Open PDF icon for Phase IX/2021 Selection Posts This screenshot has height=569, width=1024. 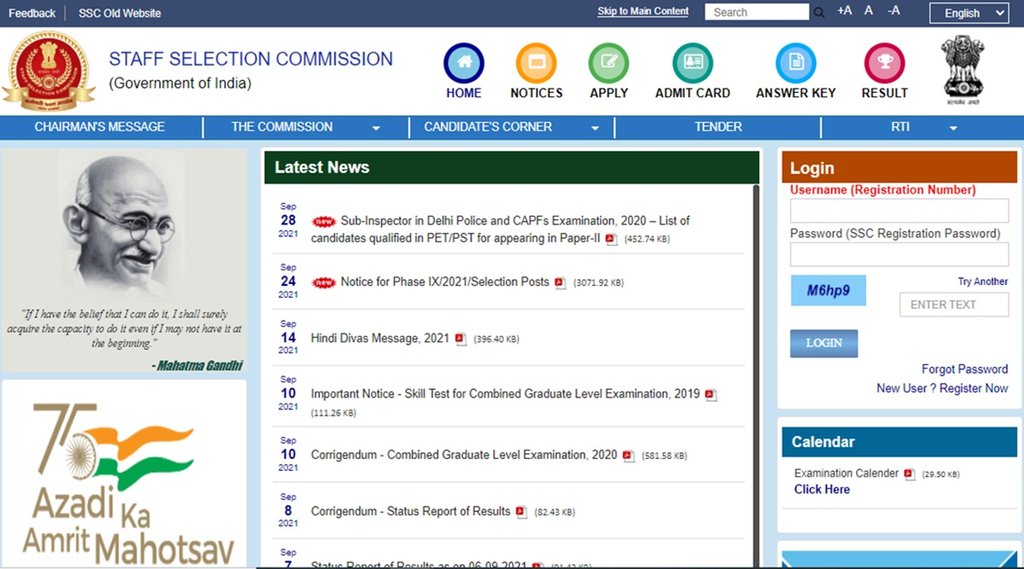pyautogui.click(x=560, y=283)
